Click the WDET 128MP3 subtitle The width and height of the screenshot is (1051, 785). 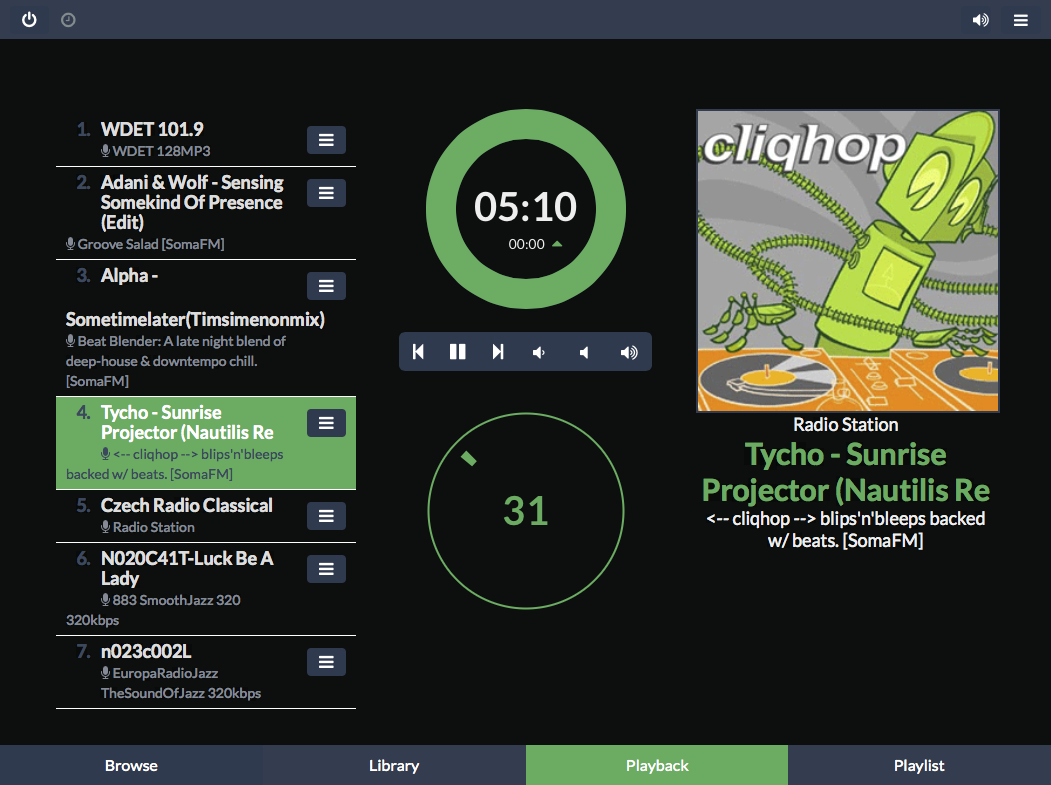coord(162,151)
